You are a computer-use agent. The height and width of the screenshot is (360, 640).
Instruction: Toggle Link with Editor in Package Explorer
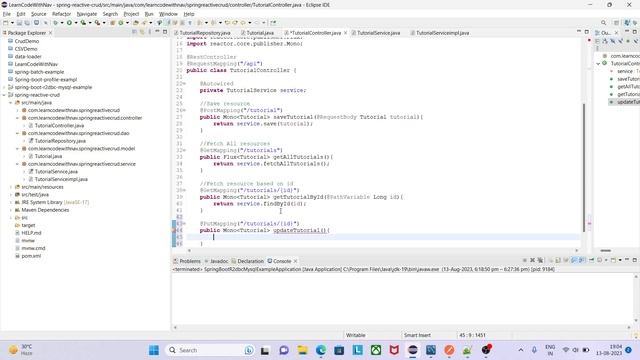coord(142,32)
